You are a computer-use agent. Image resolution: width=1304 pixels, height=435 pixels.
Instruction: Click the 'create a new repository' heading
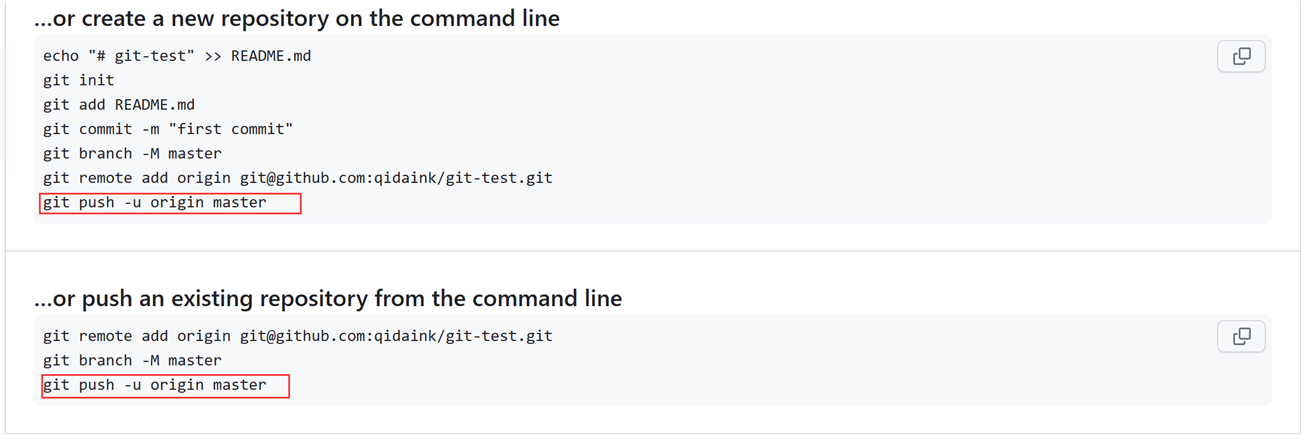coord(296,18)
